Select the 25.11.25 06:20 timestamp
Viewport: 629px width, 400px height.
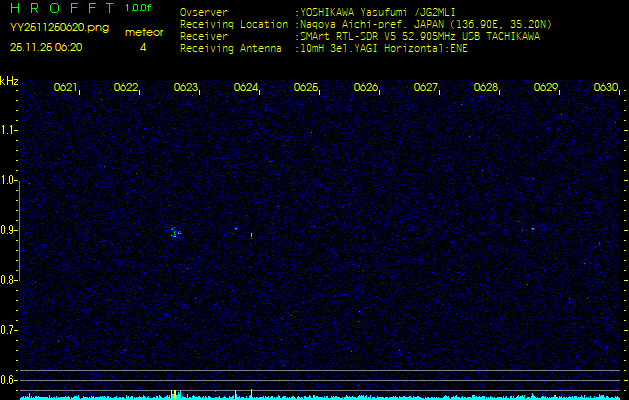[46, 47]
